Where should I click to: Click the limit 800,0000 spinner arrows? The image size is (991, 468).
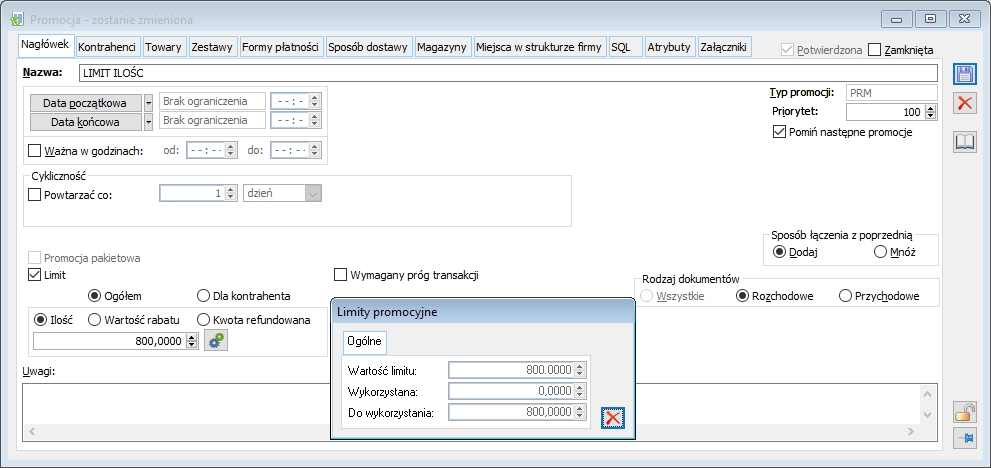click(x=192, y=341)
